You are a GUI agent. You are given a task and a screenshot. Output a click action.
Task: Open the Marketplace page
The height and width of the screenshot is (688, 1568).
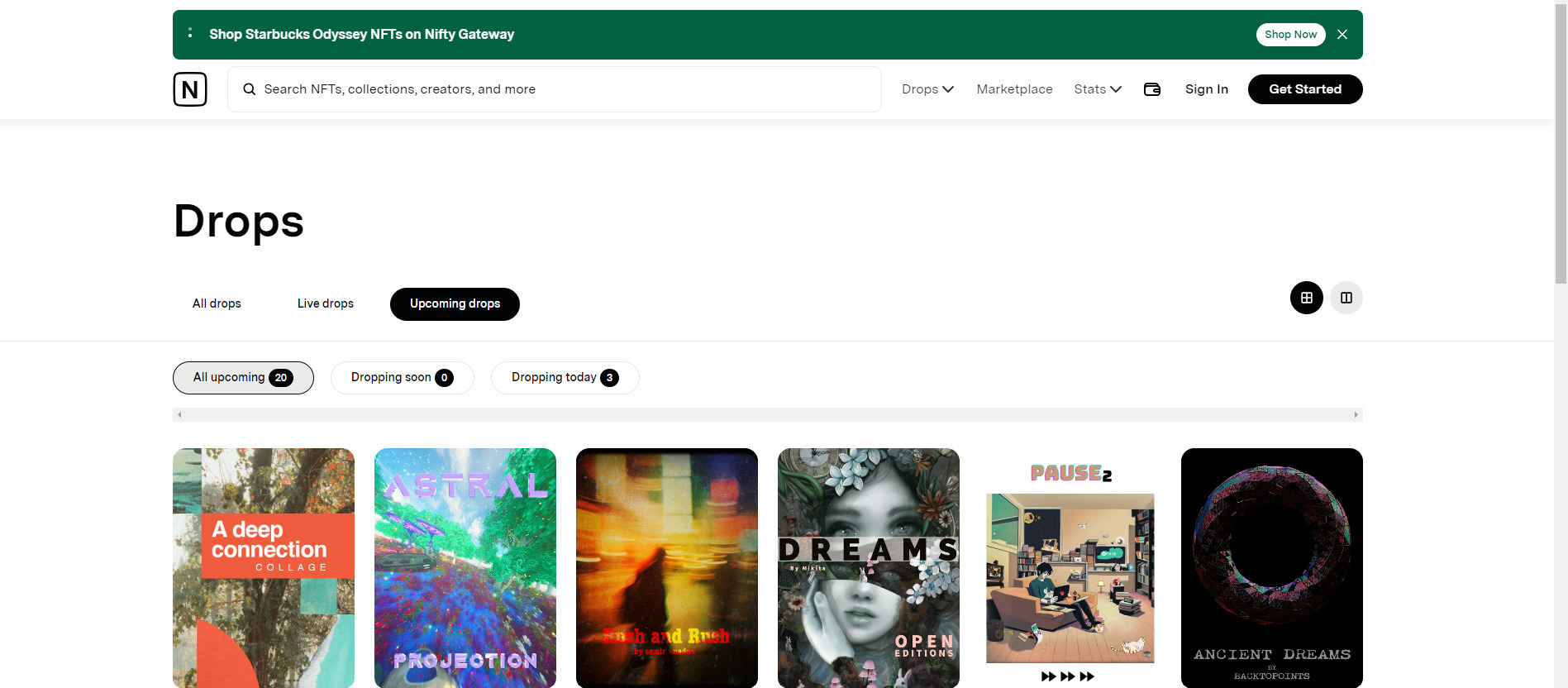1014,89
